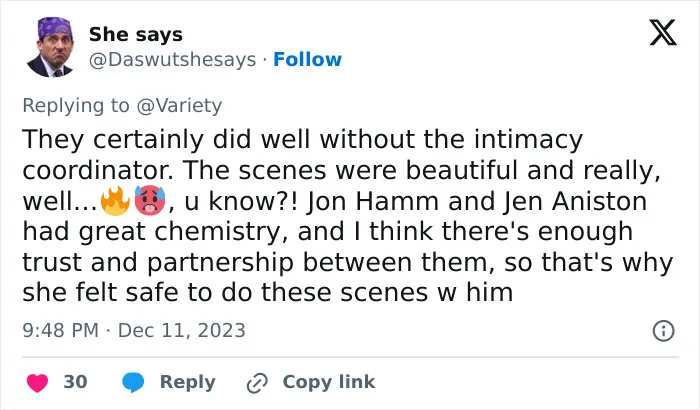The height and width of the screenshot is (410, 700).
Task: Click the blue reply speech bubble icon
Action: tap(133, 382)
